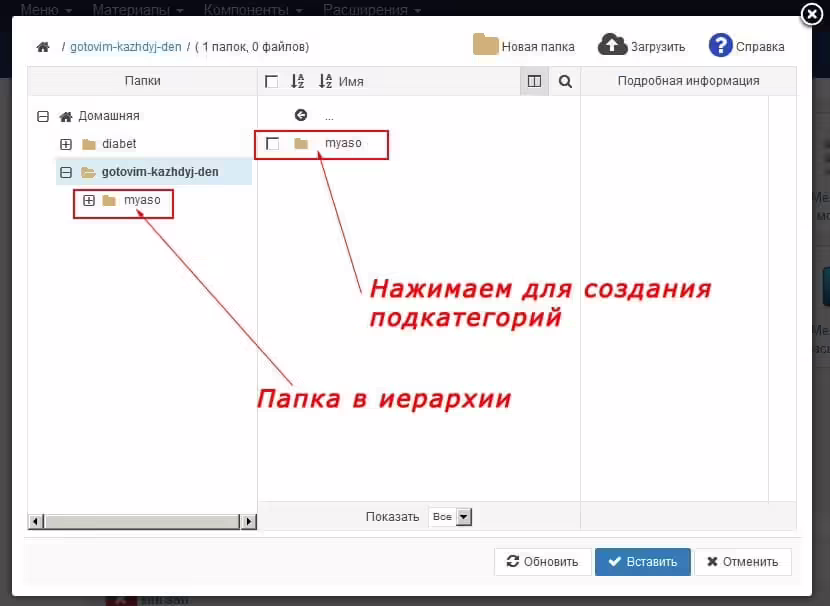Click the first A-Z sort icon
This screenshot has width=830, height=606.
pos(297,82)
